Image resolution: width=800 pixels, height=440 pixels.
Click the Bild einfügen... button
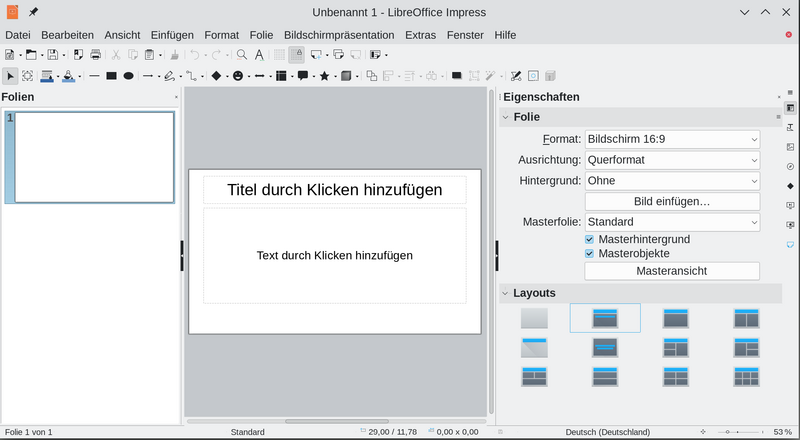[x=672, y=202]
